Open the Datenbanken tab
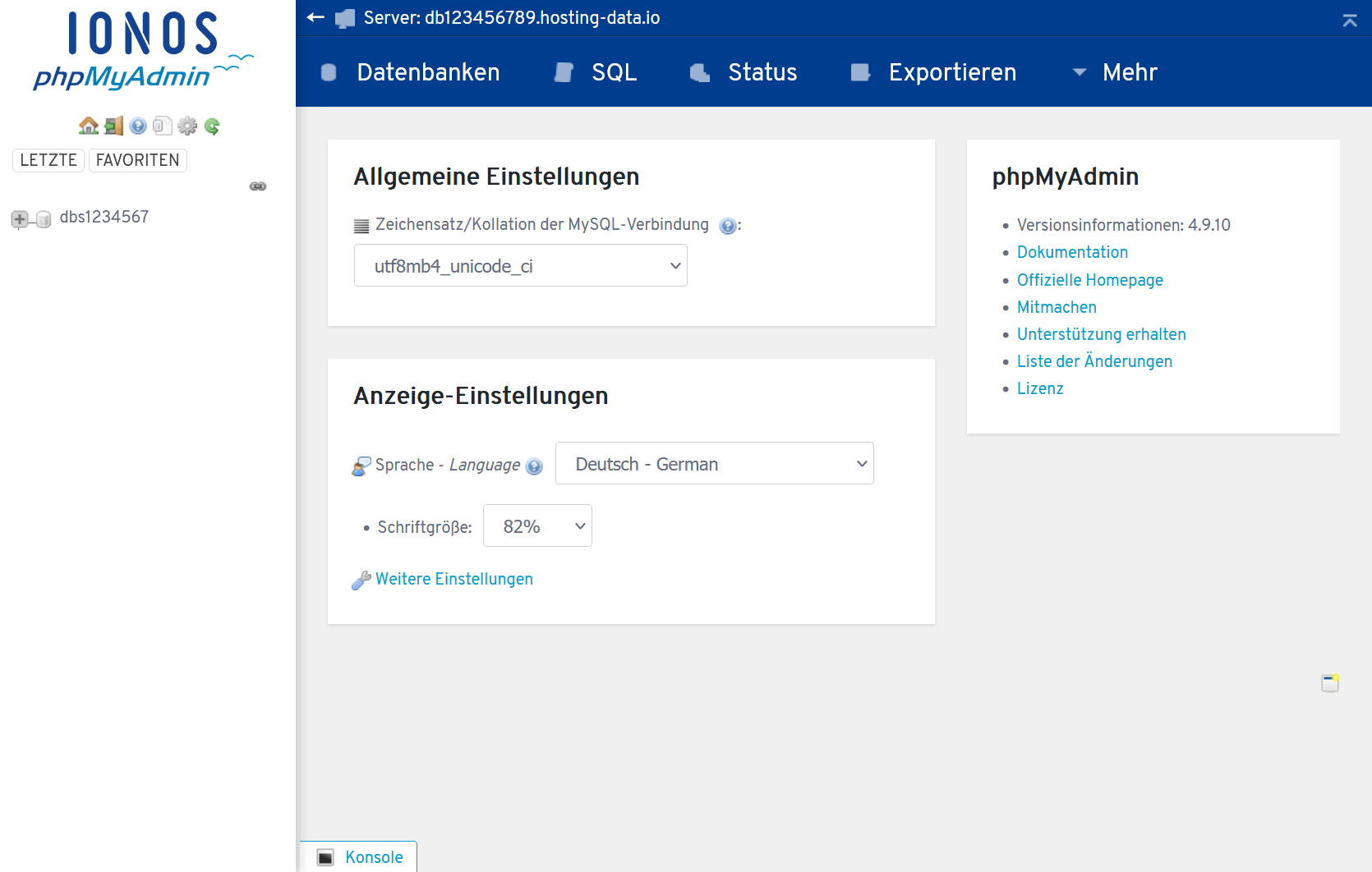 (410, 72)
